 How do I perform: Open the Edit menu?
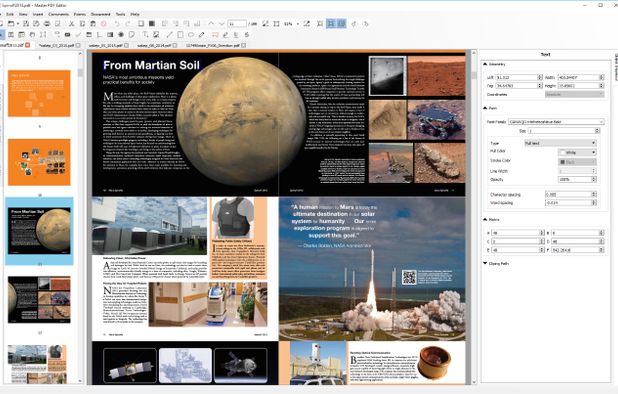tap(10, 14)
